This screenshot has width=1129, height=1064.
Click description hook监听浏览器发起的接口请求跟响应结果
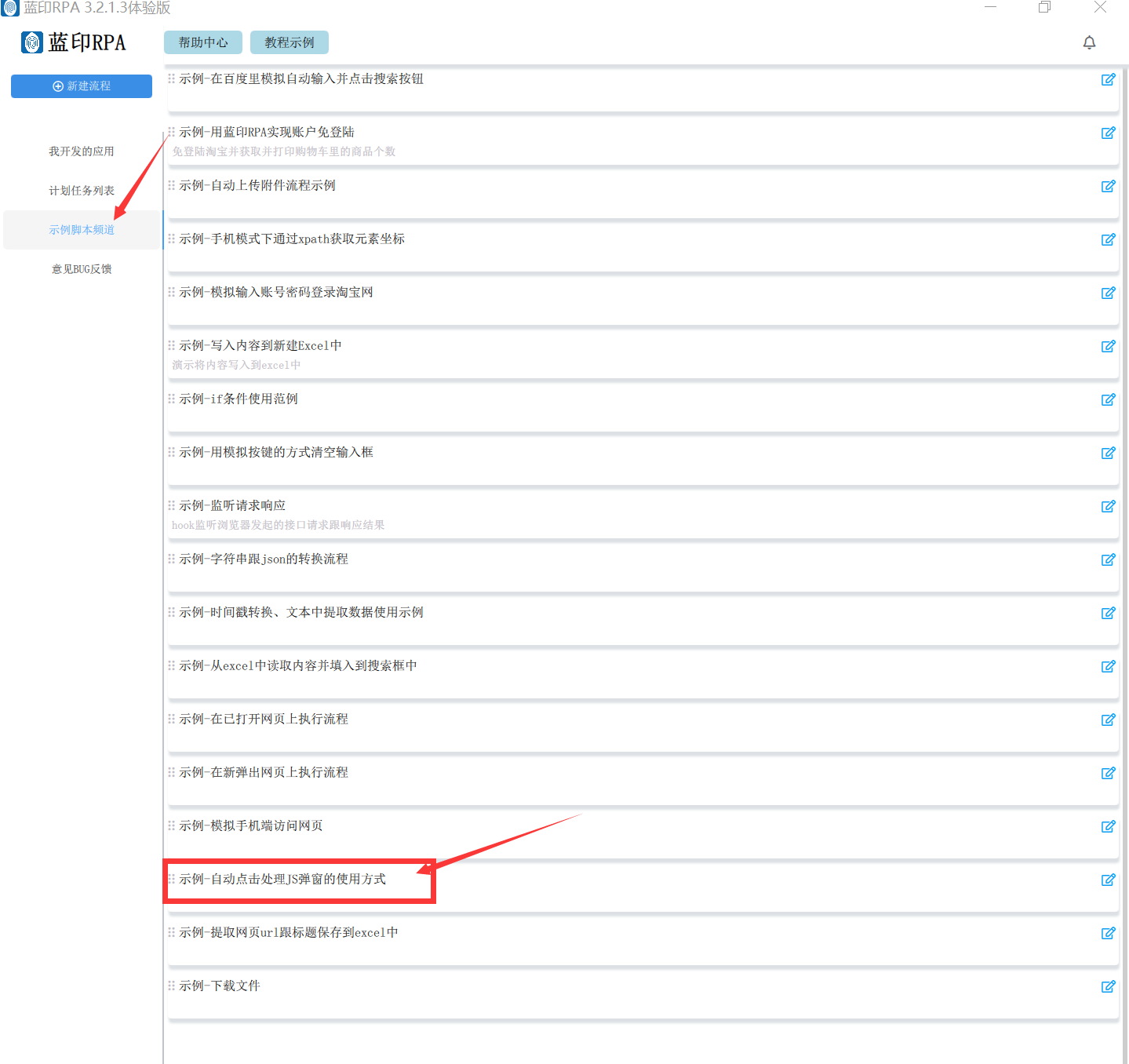[x=279, y=525]
